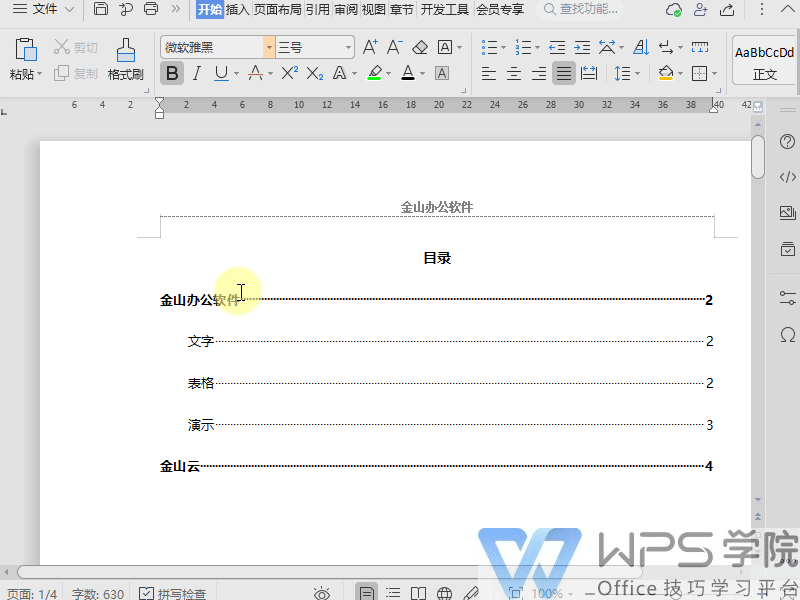Open the 引用 tab
Viewport: 800px width, 600px height.
point(318,9)
